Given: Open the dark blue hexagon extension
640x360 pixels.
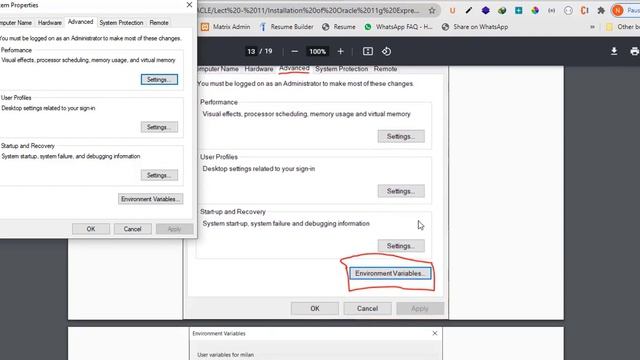Looking at the screenshot, I should click(x=485, y=11).
